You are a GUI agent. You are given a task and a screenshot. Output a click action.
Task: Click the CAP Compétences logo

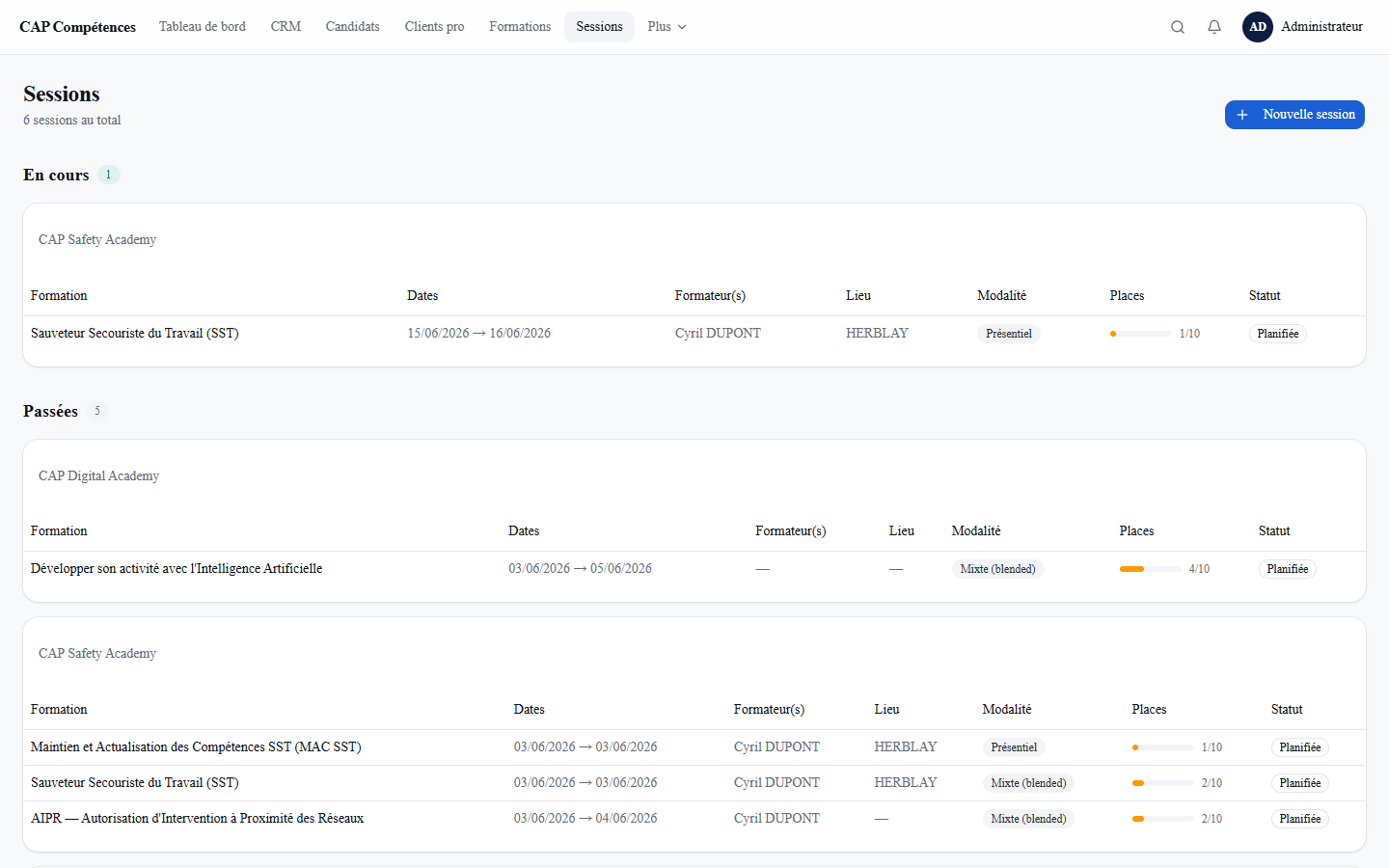(77, 27)
